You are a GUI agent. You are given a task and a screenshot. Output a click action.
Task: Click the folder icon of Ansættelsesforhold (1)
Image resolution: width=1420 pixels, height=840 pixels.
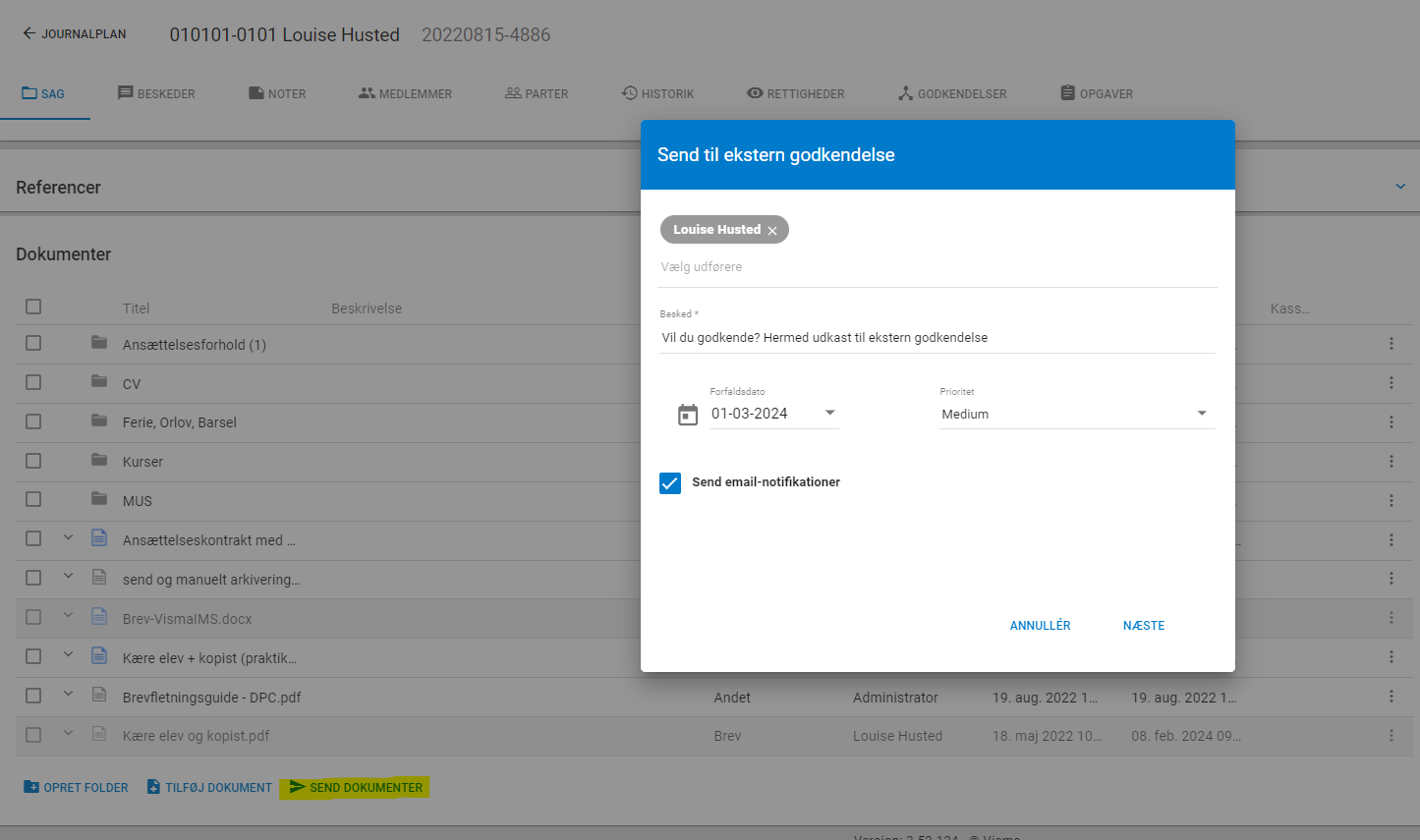(x=99, y=342)
